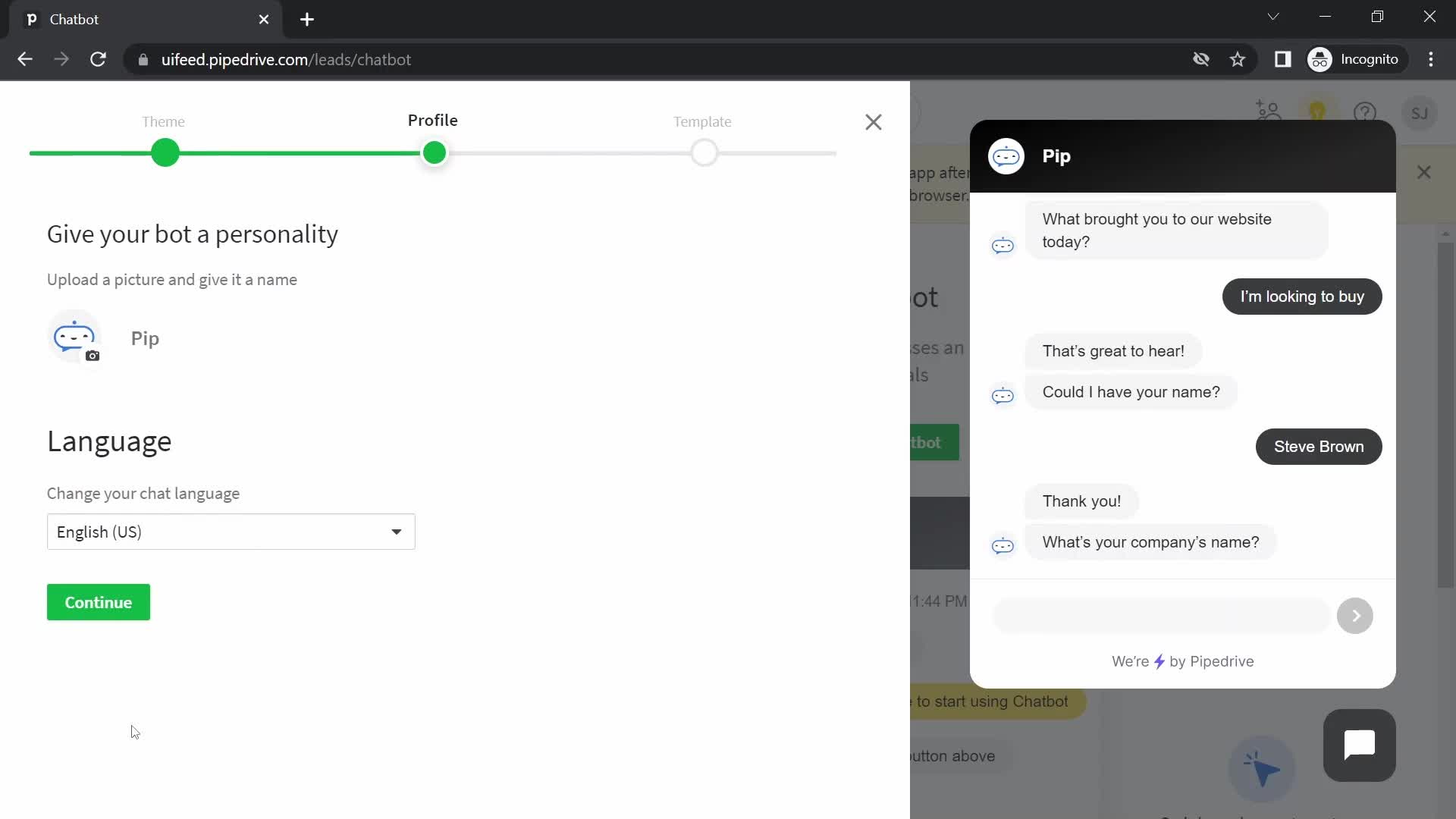Click the chat text input field
Viewport: 1456px width, 819px height.
[x=1162, y=615]
